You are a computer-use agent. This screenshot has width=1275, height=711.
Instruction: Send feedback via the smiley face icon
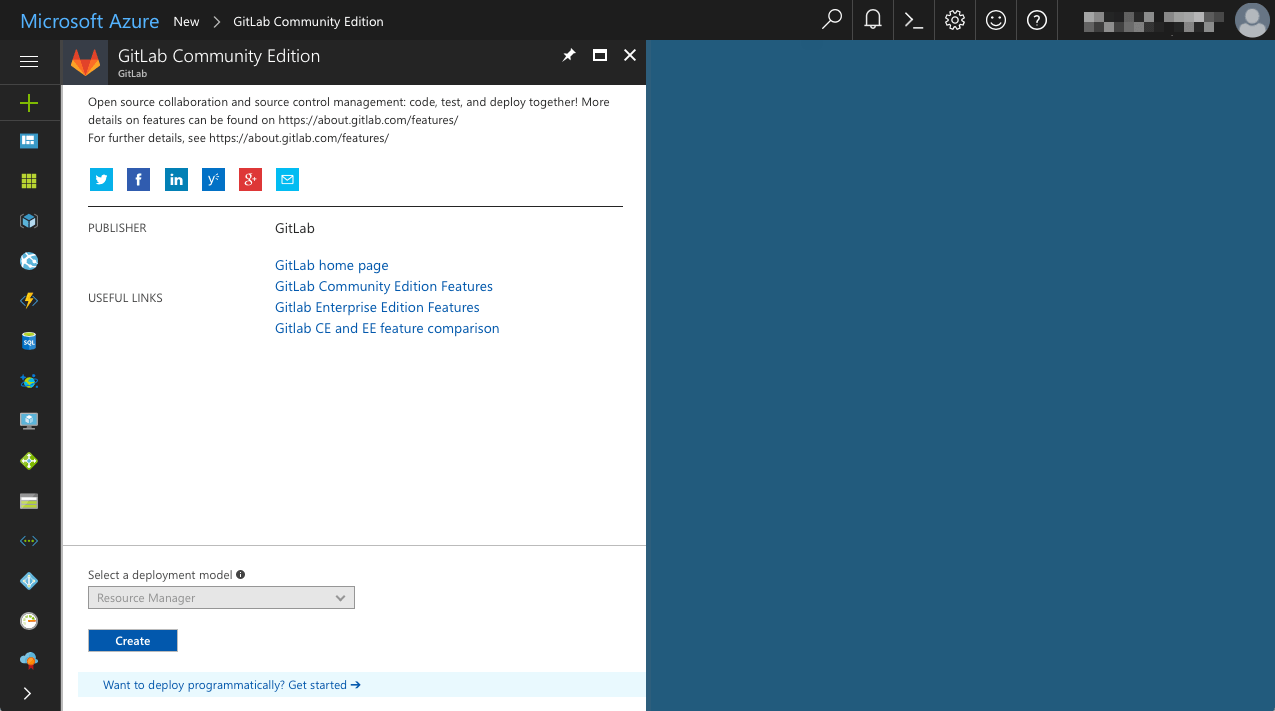coord(995,20)
